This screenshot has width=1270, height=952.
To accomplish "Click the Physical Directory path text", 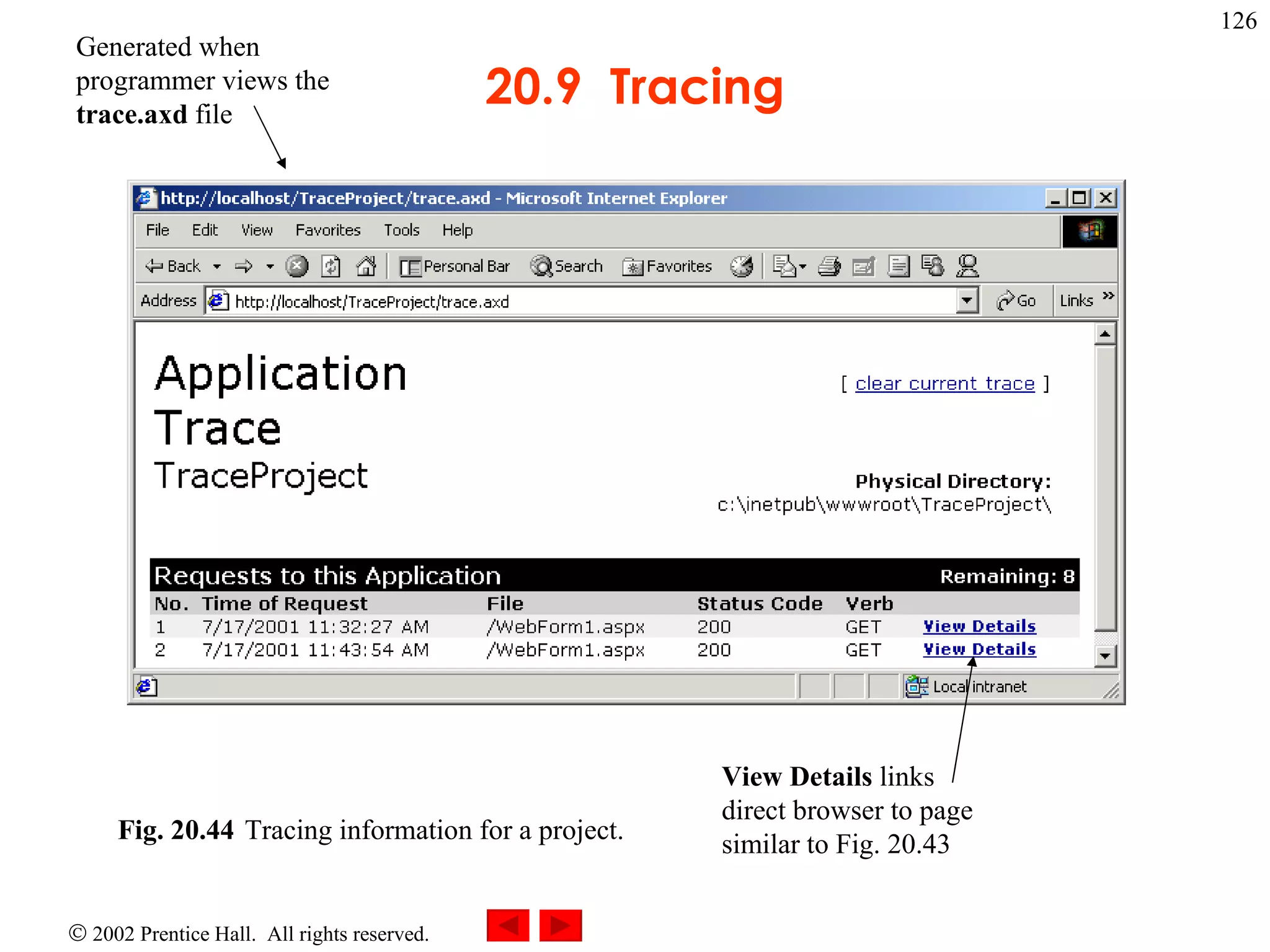I will click(x=884, y=505).
